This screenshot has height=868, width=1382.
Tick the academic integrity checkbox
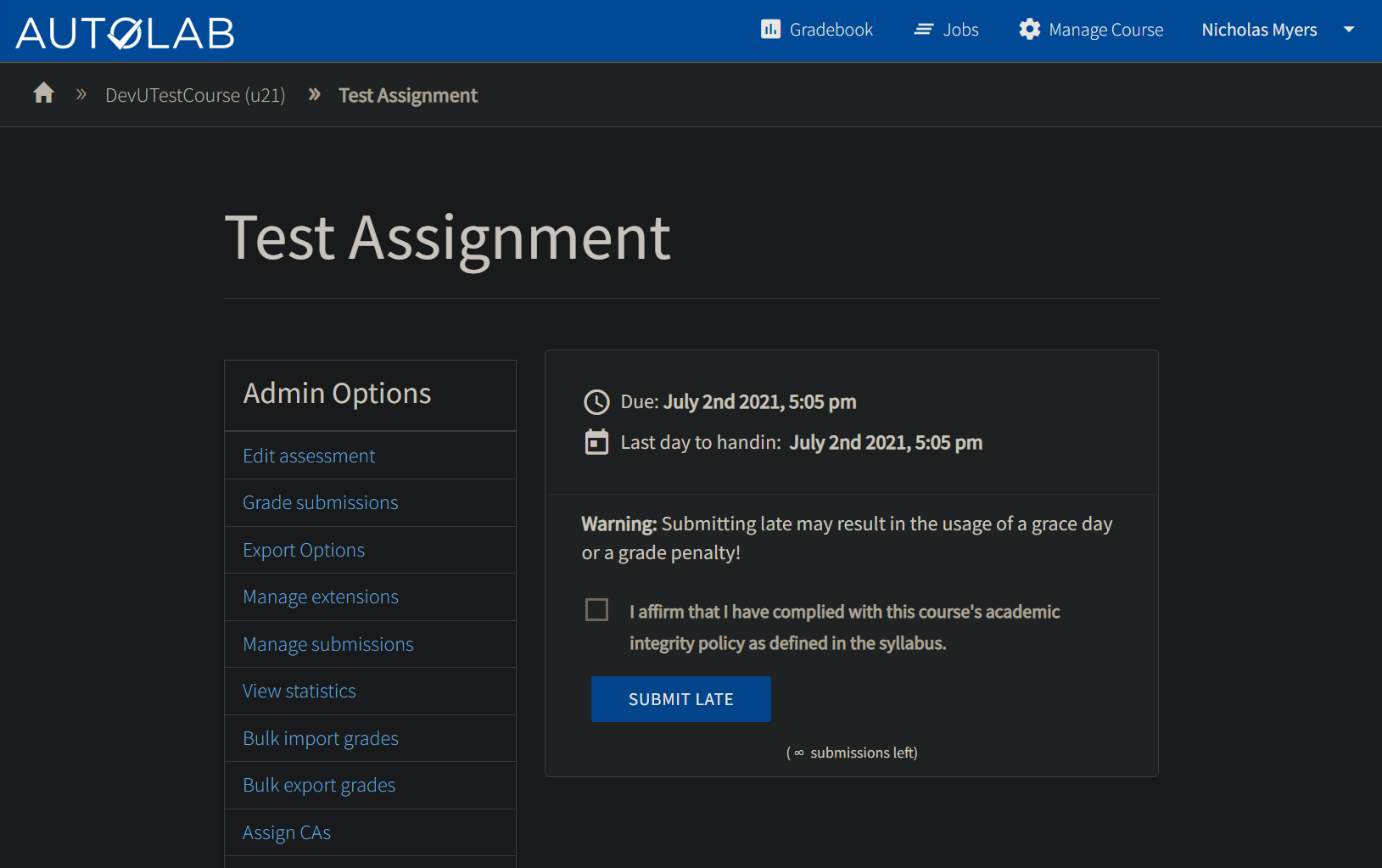pyautogui.click(x=596, y=609)
